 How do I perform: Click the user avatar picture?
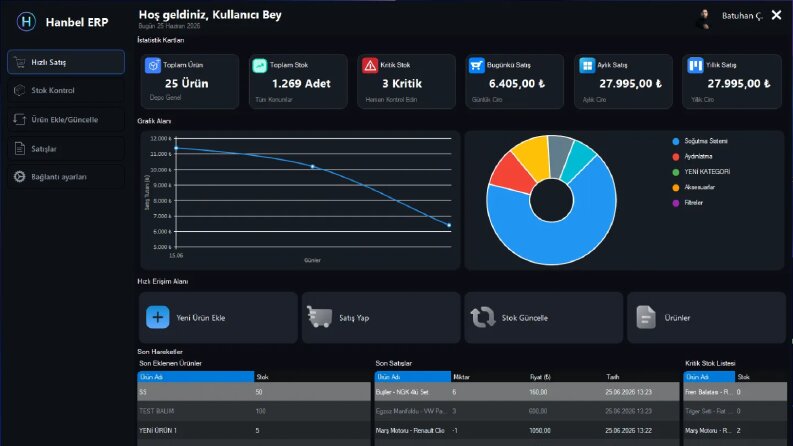(704, 19)
